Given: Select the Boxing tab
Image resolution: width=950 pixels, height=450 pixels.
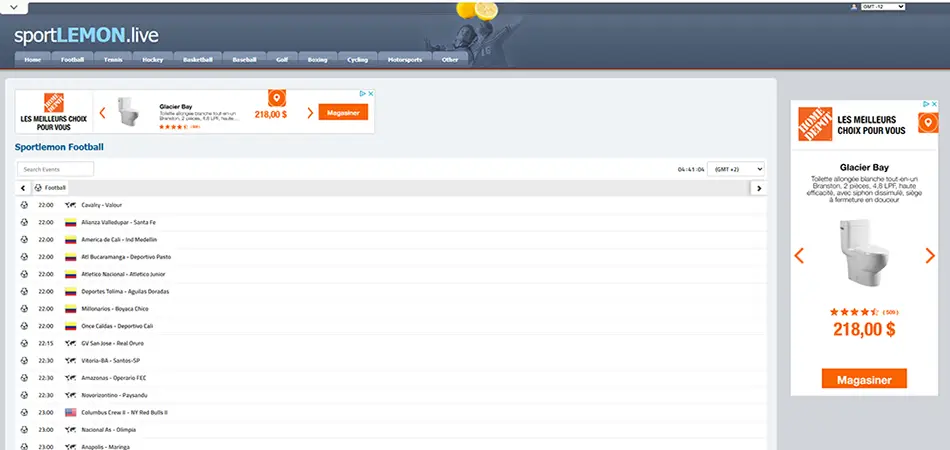Looking at the screenshot, I should click(317, 59).
